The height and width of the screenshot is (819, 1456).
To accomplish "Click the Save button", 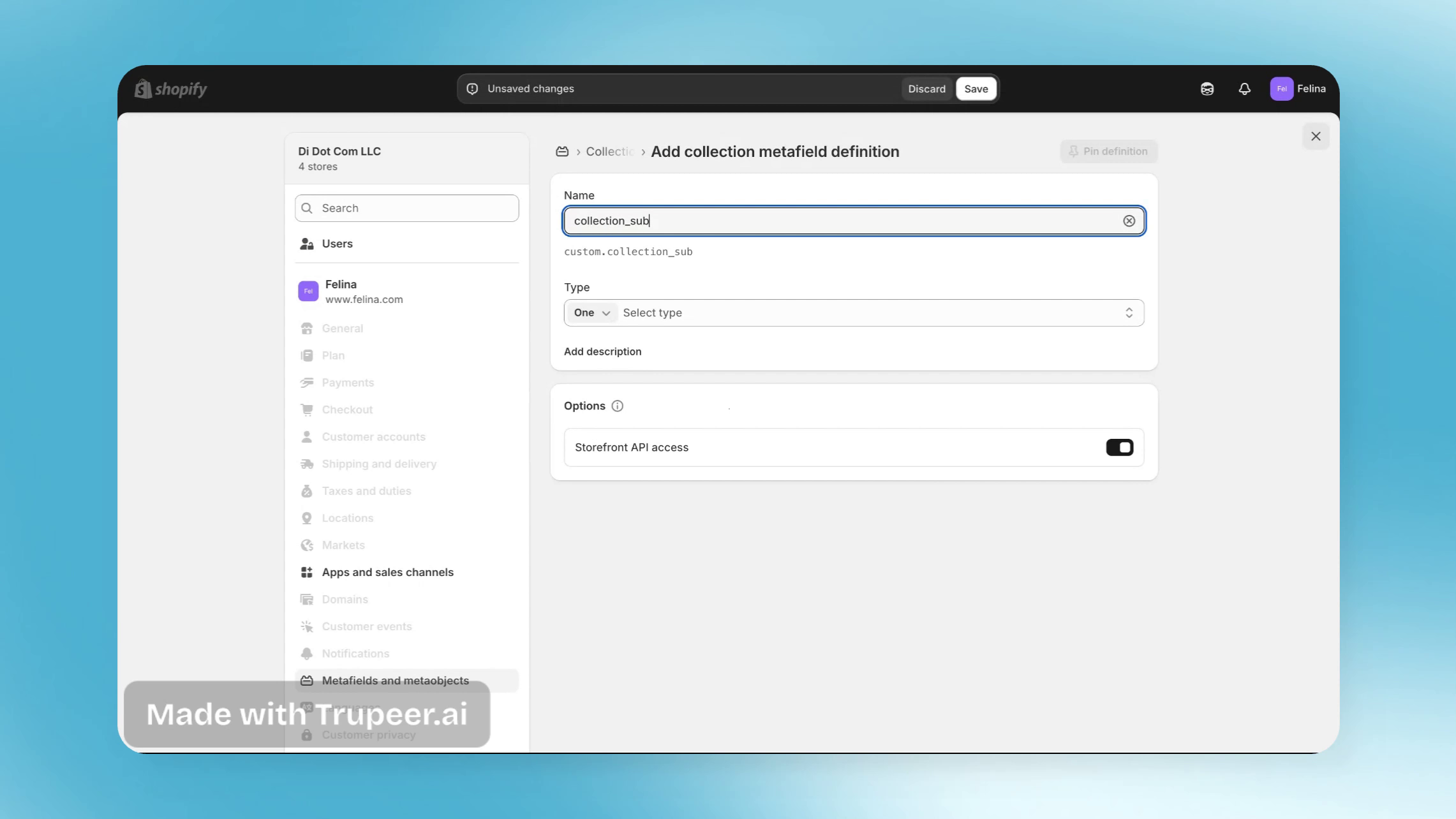I will pos(976,89).
